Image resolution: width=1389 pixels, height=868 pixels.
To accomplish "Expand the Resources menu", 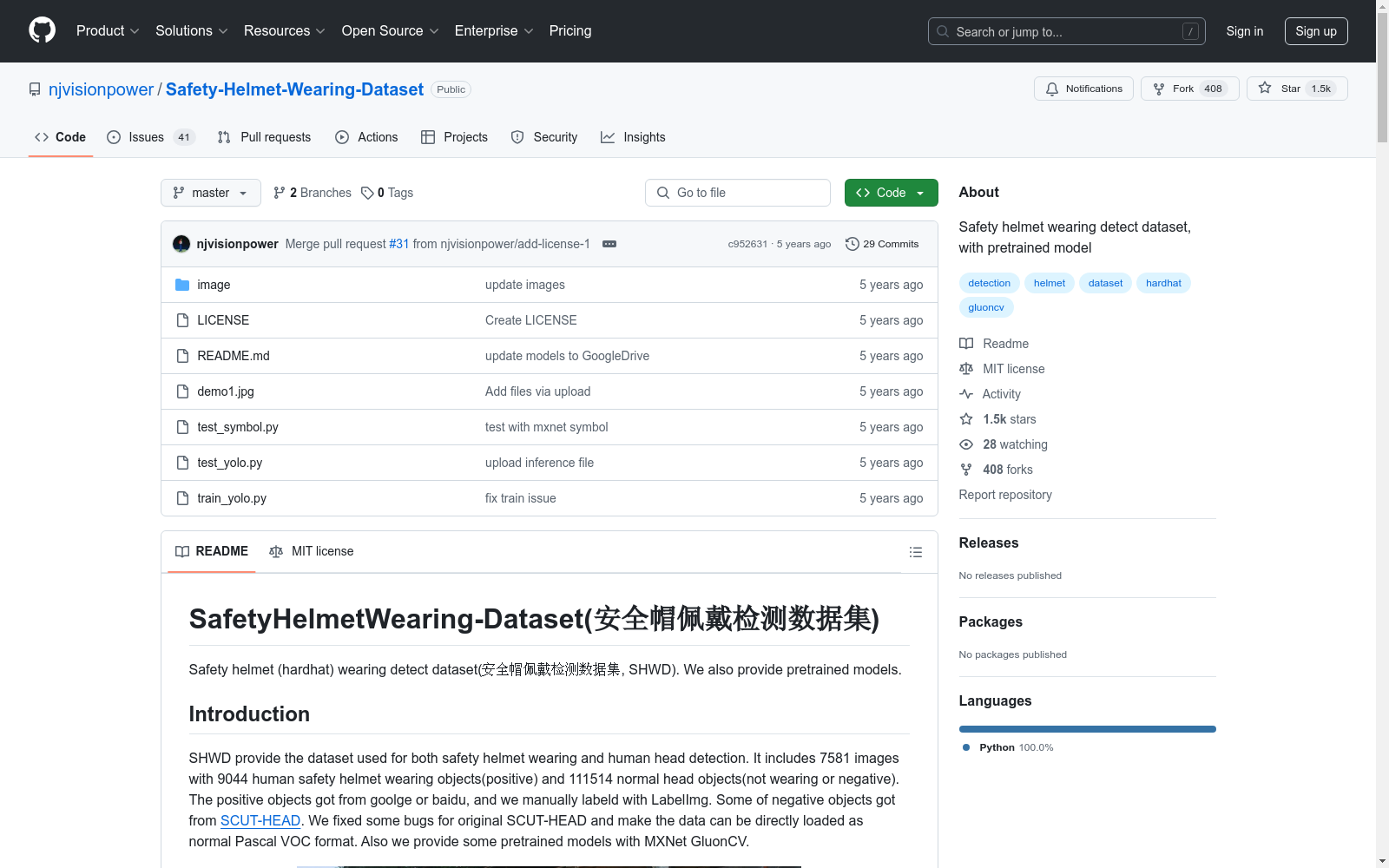I will (285, 31).
